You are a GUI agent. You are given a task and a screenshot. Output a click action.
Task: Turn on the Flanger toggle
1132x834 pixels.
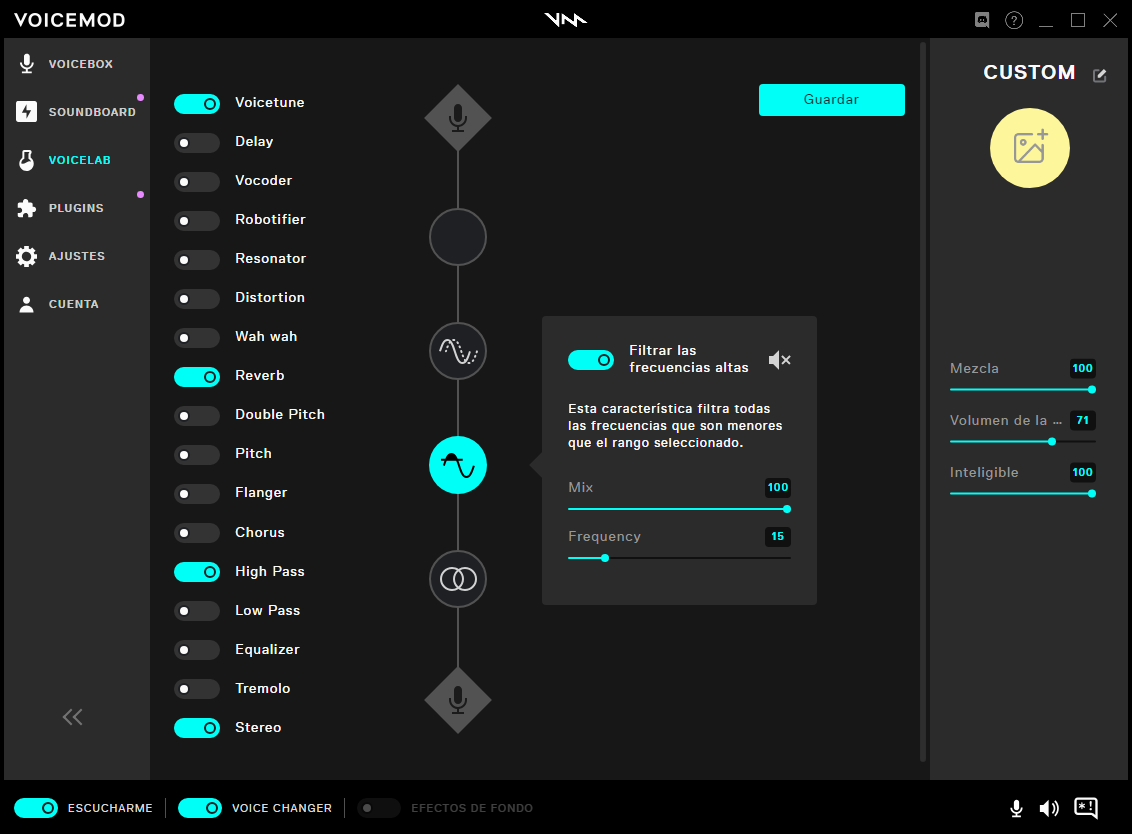pyautogui.click(x=197, y=494)
